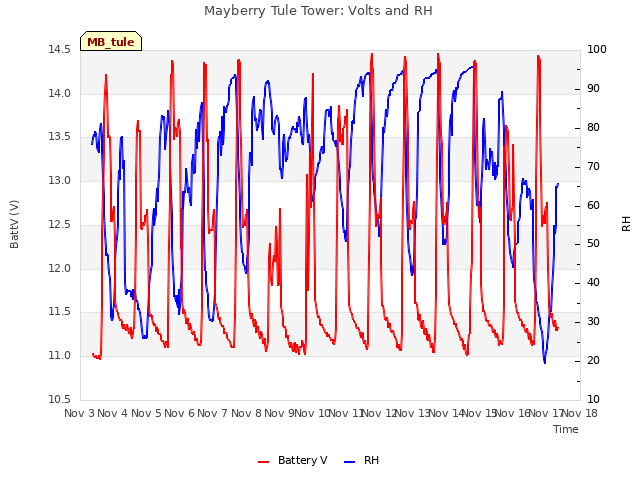Viewport: 640px width, 480px height.
Task: Click the chart title 'Mayberry Tule Tower: Volts and RH'
Action: (x=318, y=11)
